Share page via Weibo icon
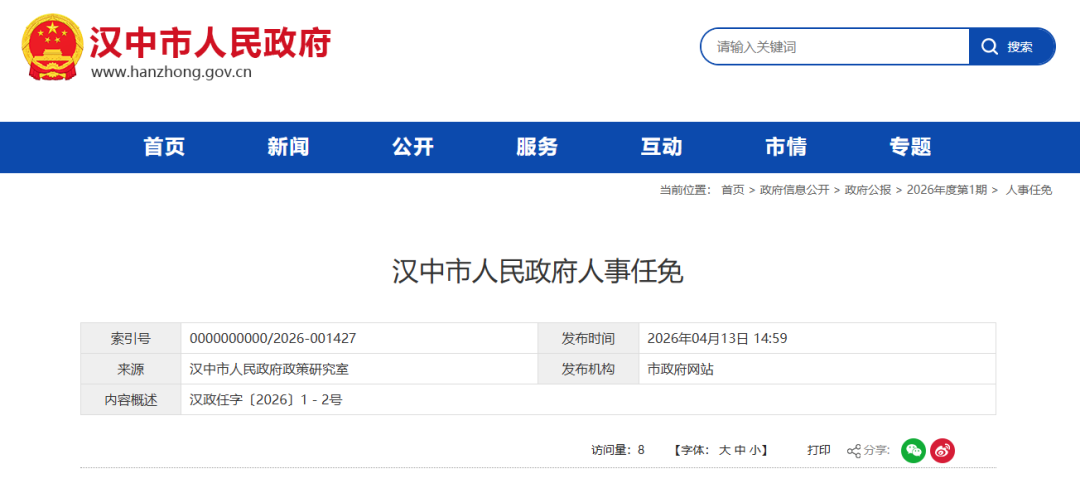Viewport: 1080px width, 493px height. pos(942,451)
